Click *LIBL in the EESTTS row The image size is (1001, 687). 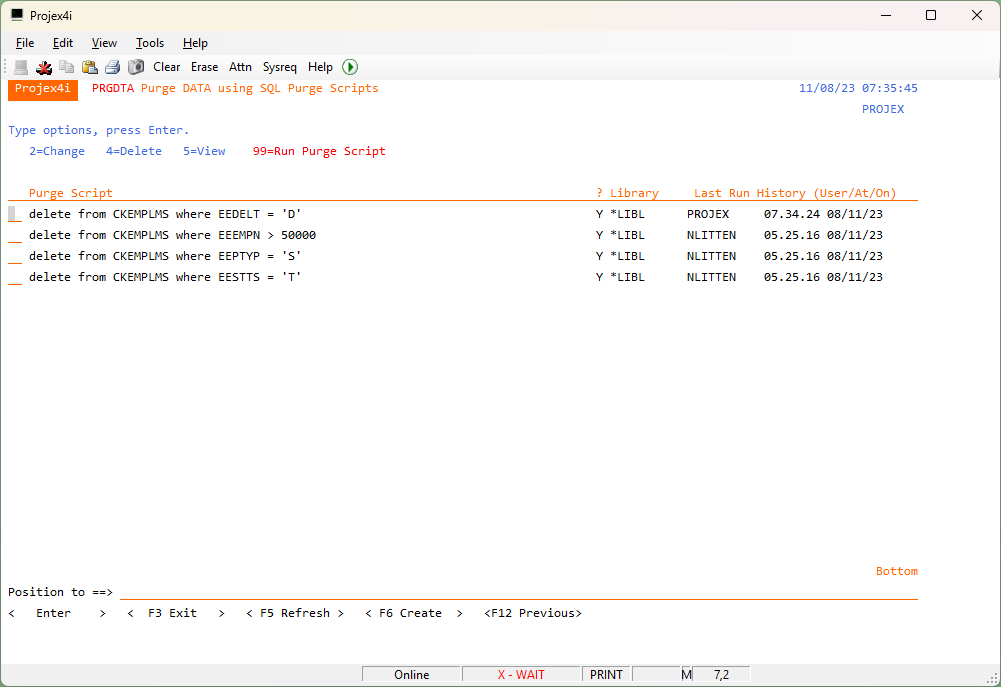pos(627,277)
